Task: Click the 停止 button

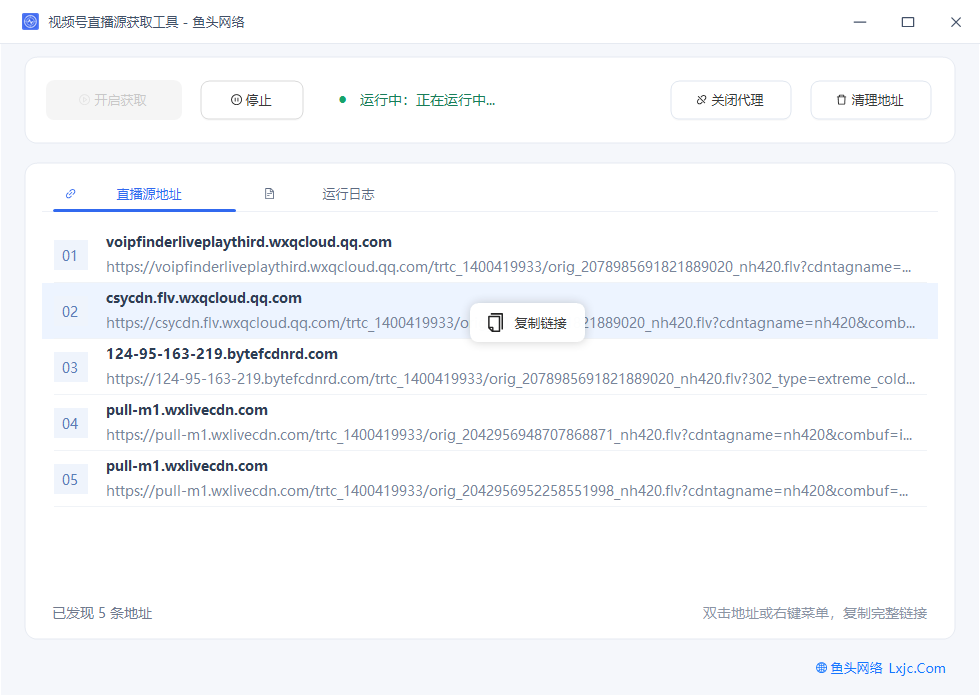Action: (252, 100)
